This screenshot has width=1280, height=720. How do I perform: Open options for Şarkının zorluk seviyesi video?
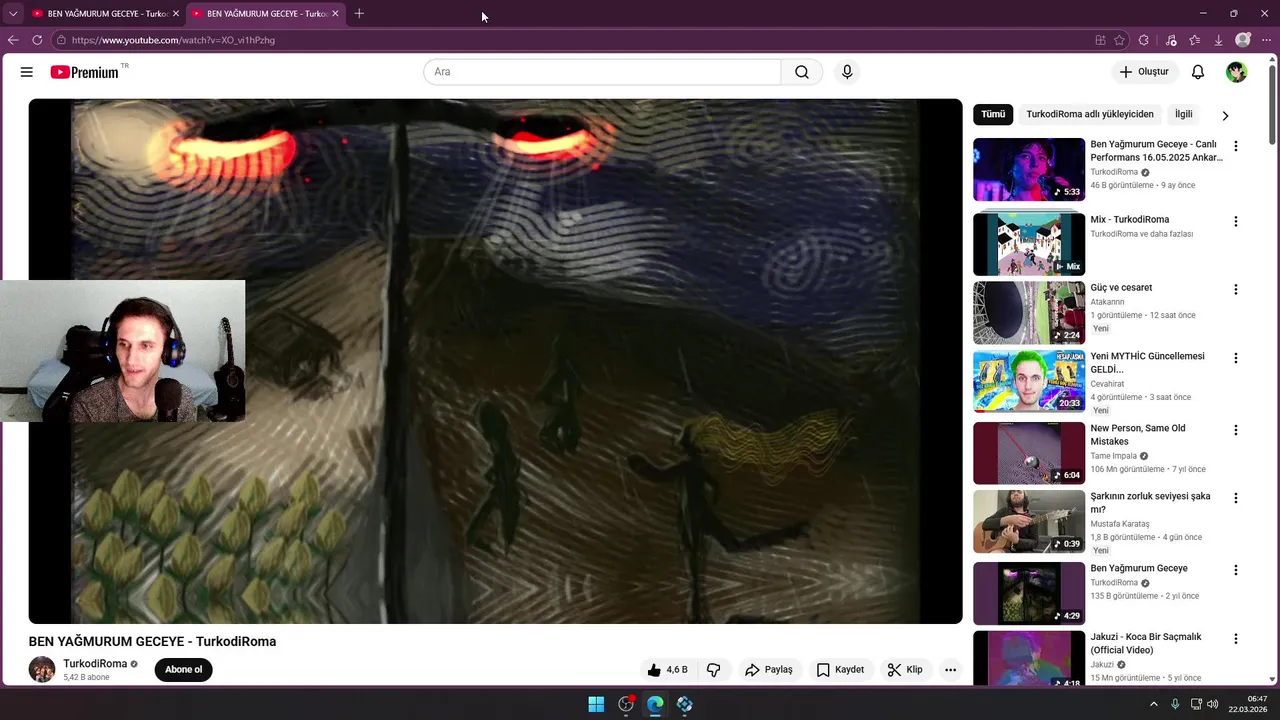coord(1235,498)
